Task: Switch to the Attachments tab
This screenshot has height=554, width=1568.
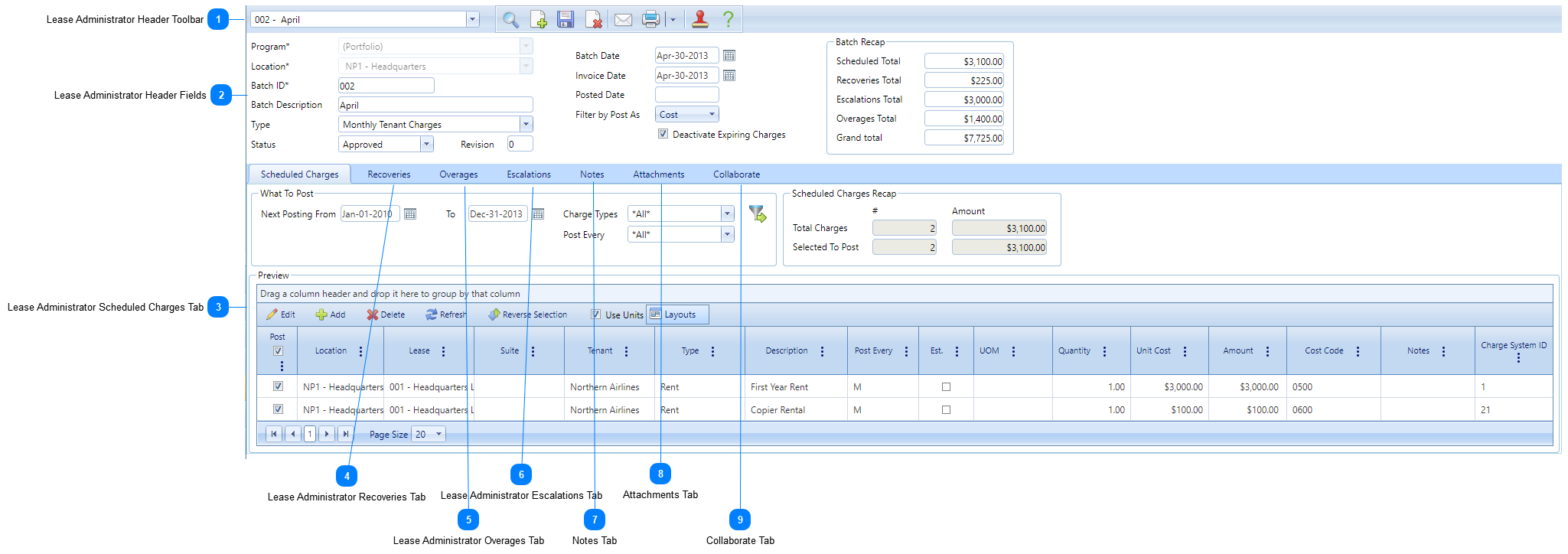Action: [x=659, y=174]
